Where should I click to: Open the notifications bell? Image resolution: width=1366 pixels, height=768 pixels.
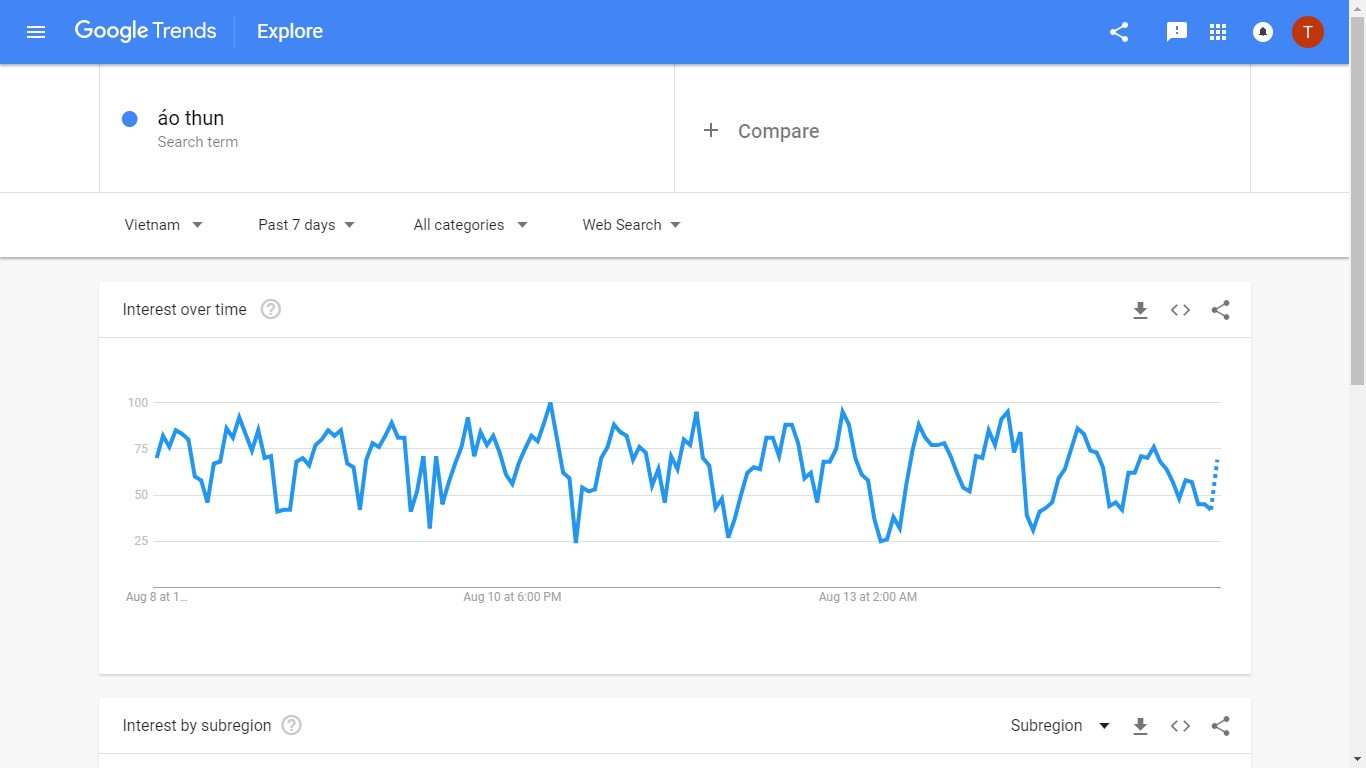[1262, 32]
